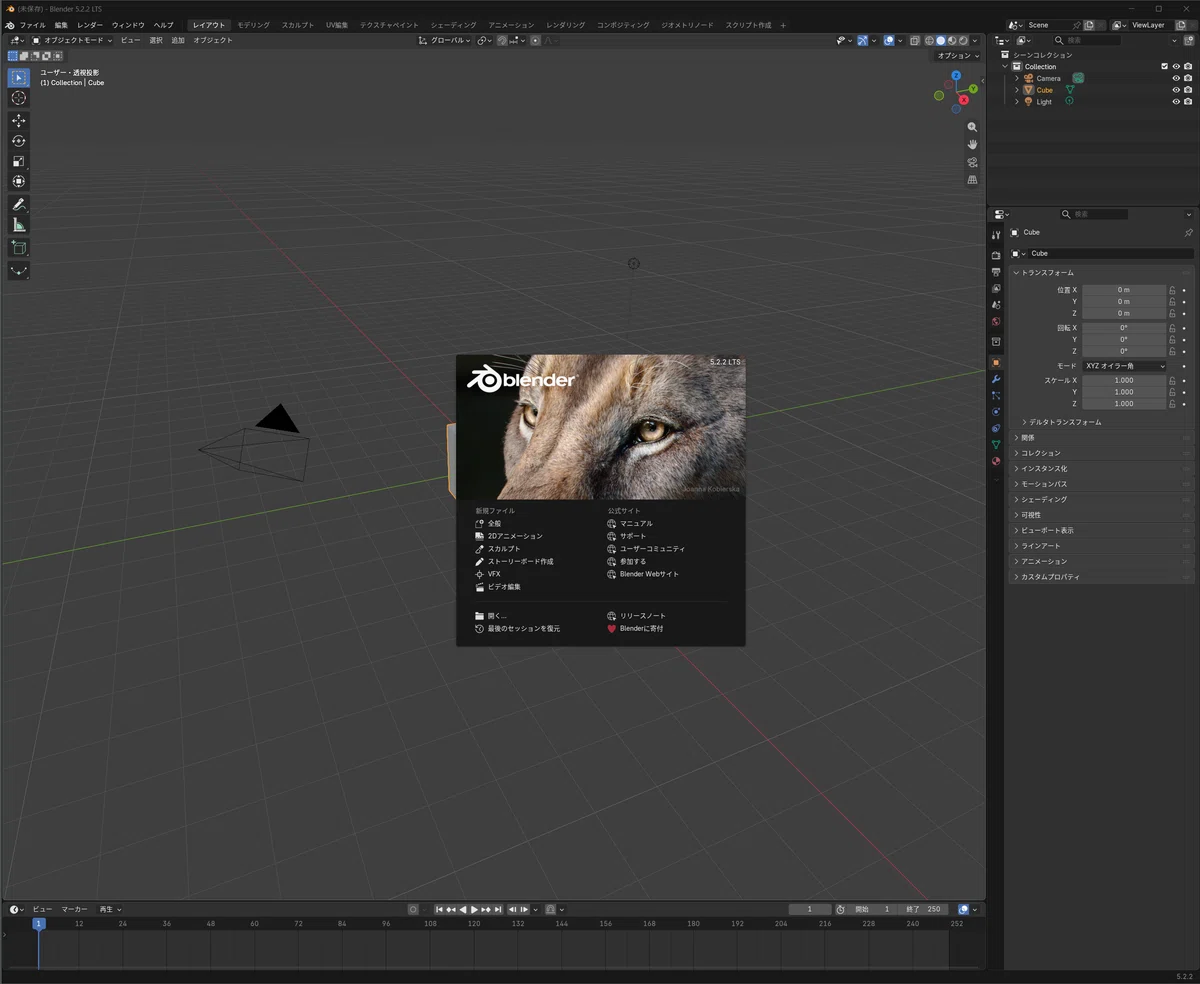Switch perspective/orthographic grid icon
The height and width of the screenshot is (984, 1200).
[x=972, y=180]
